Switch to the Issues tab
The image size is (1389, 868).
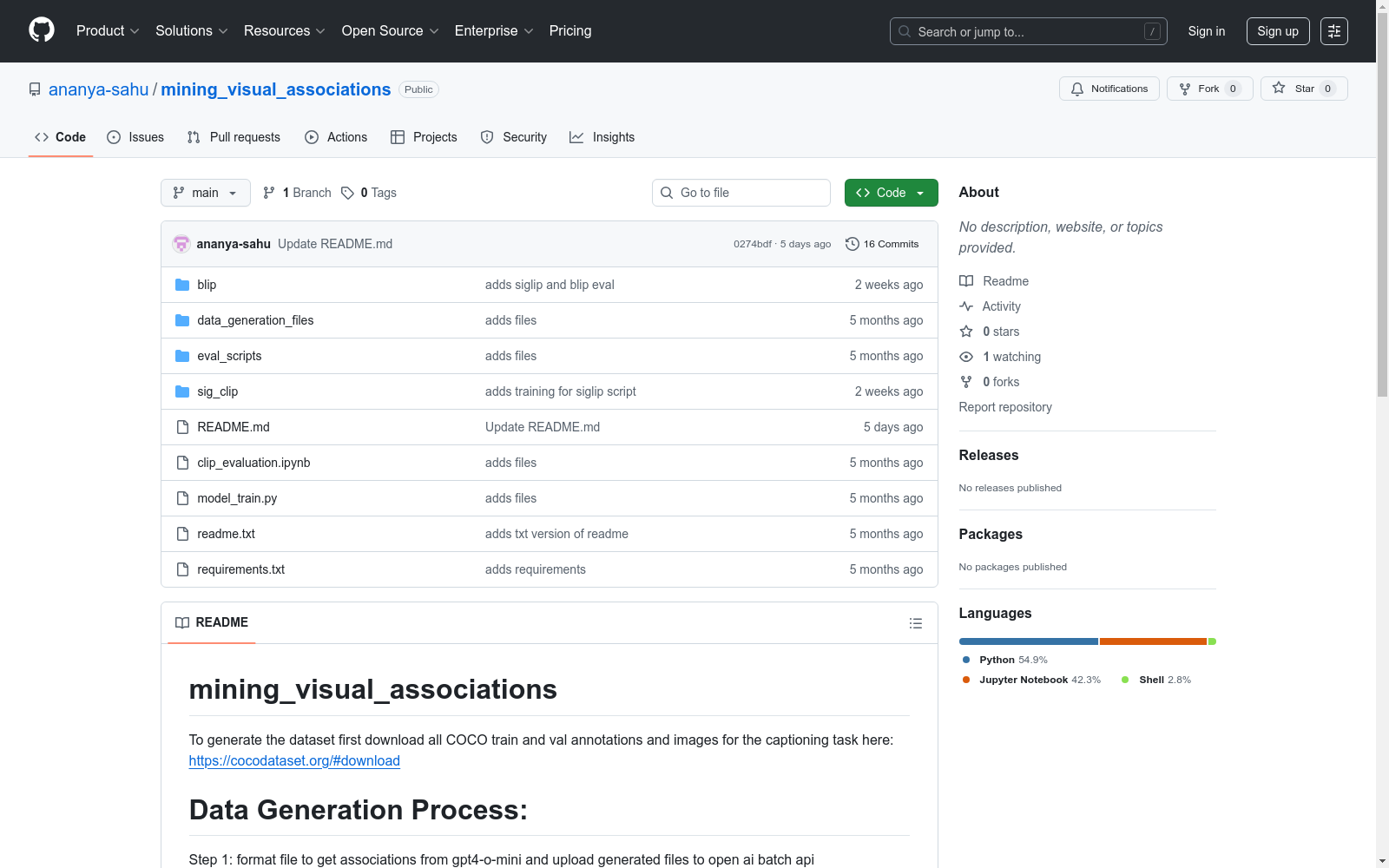point(135,137)
